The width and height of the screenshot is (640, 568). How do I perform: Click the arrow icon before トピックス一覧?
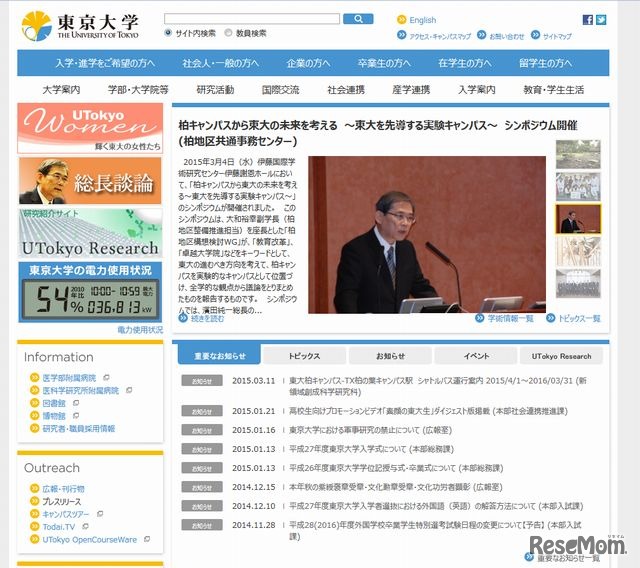click(x=551, y=317)
